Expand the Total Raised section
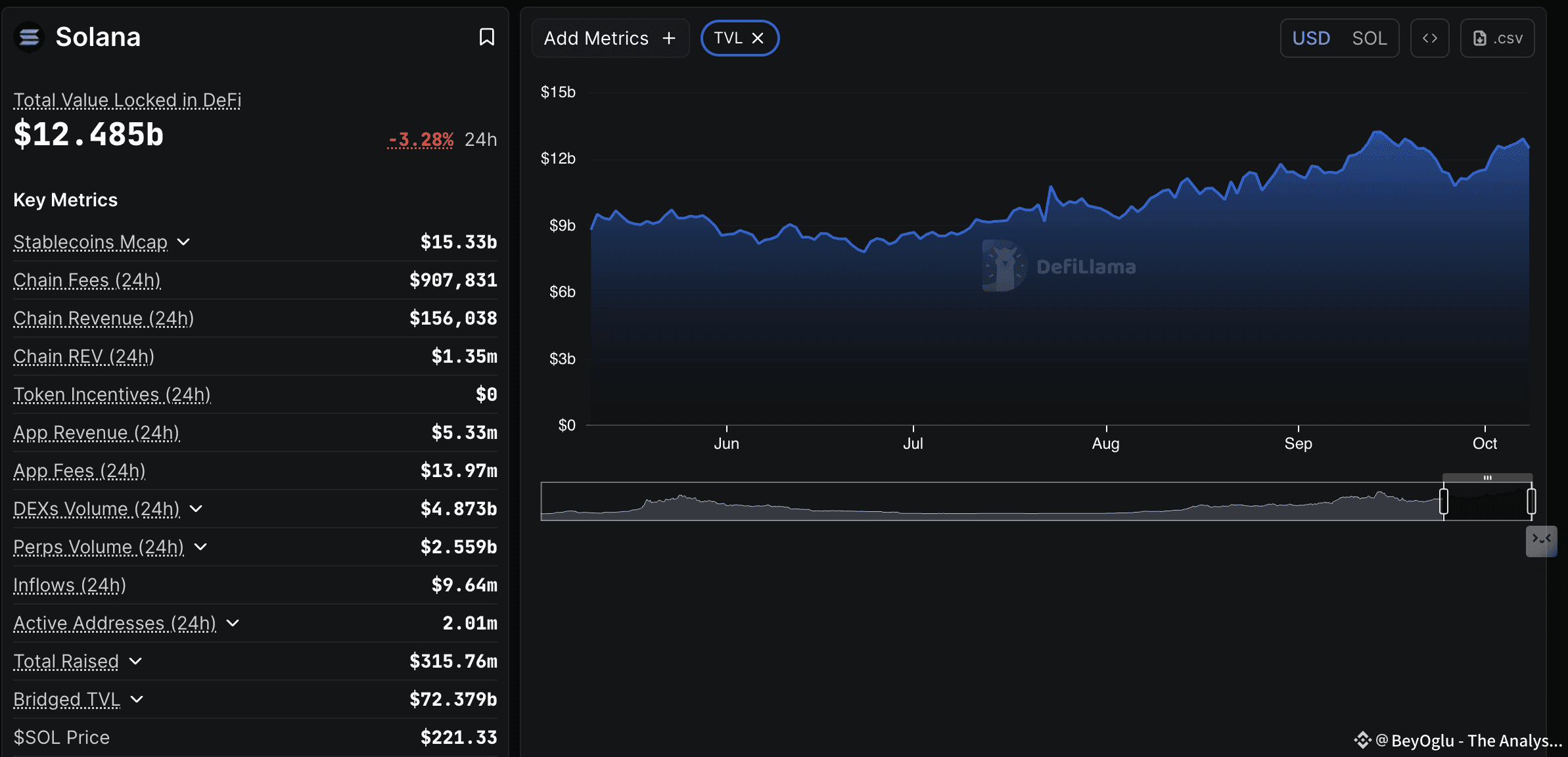This screenshot has height=757, width=1568. point(135,661)
